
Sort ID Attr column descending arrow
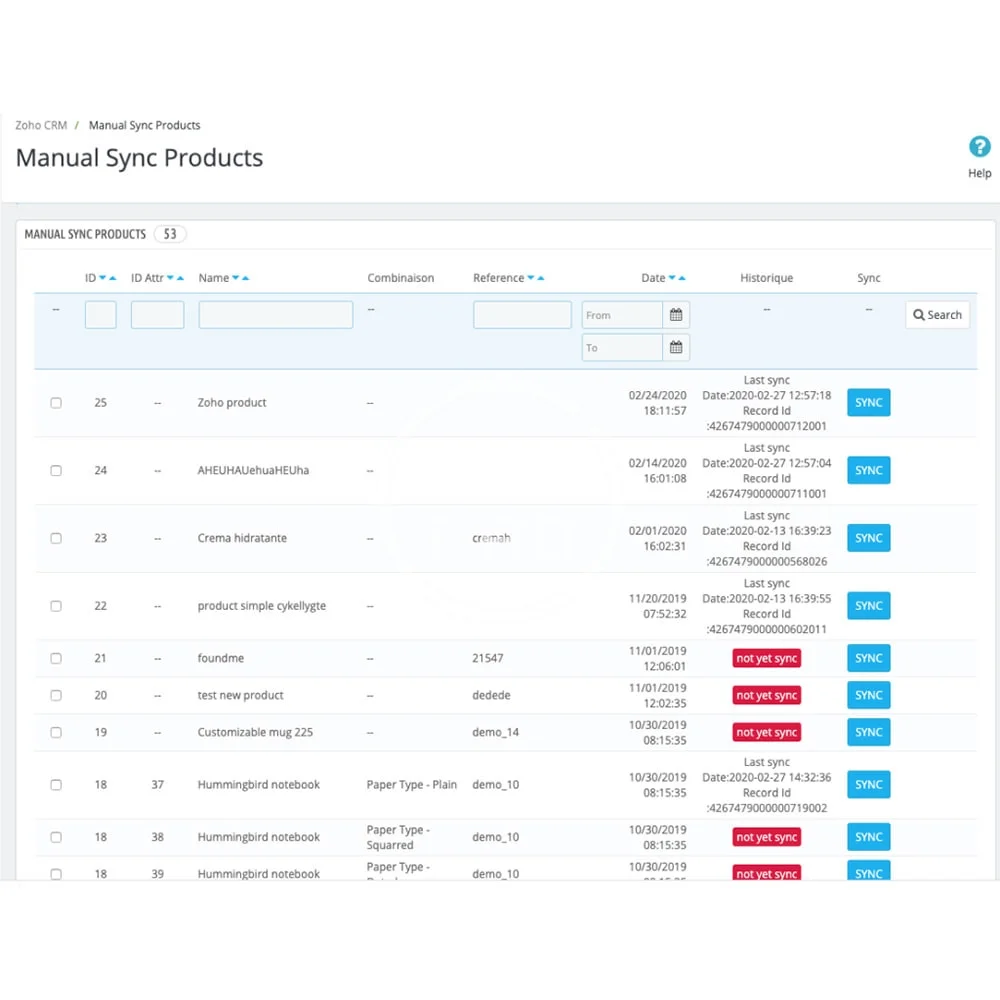click(x=170, y=278)
